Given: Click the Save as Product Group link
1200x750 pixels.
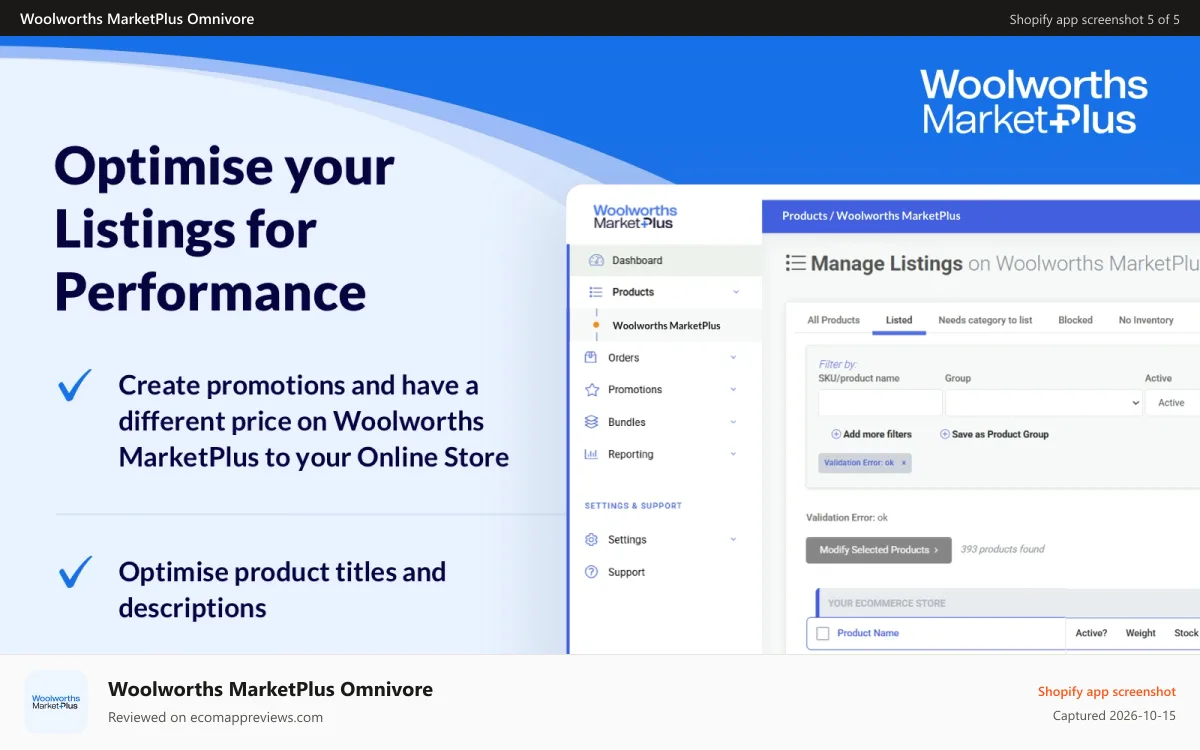Looking at the screenshot, I should pyautogui.click(x=1000, y=434).
